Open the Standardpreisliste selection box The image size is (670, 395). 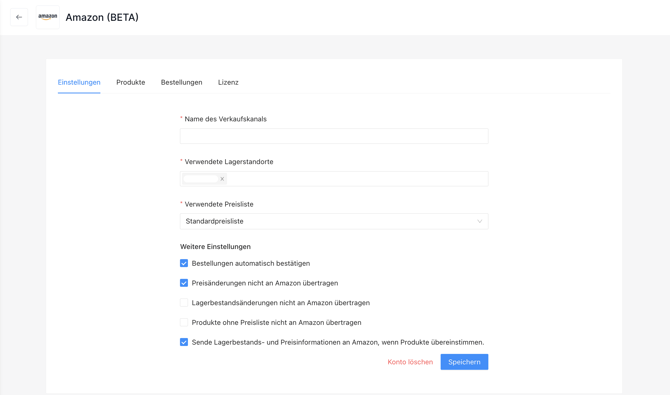coord(334,221)
